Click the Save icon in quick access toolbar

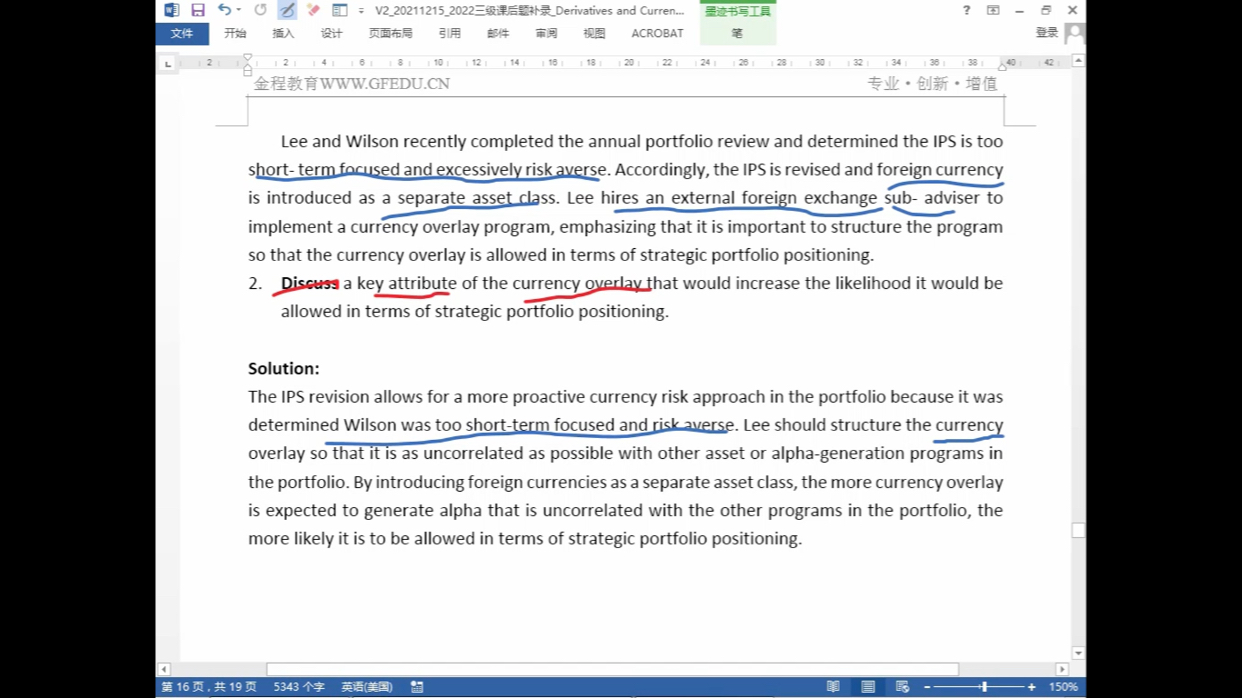click(x=198, y=10)
